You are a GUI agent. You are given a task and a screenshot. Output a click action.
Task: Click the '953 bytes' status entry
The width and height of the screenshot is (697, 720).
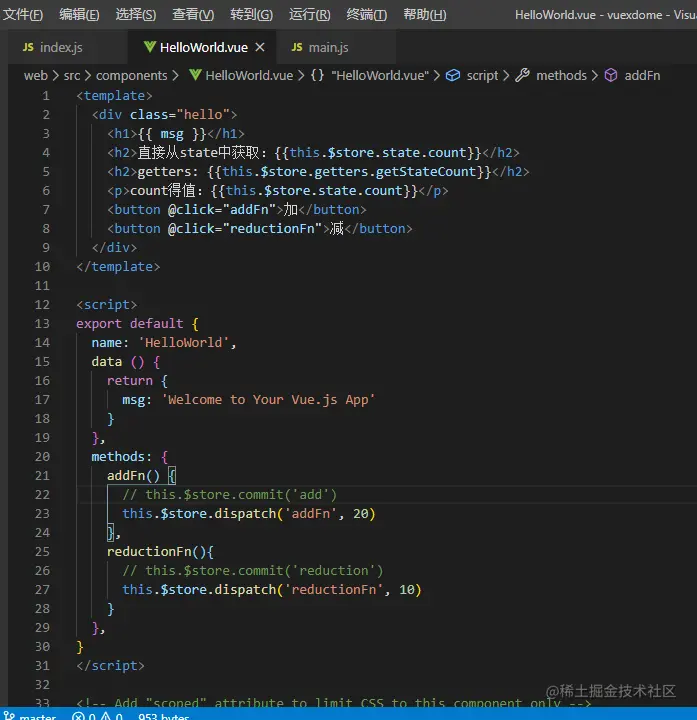[163, 716]
